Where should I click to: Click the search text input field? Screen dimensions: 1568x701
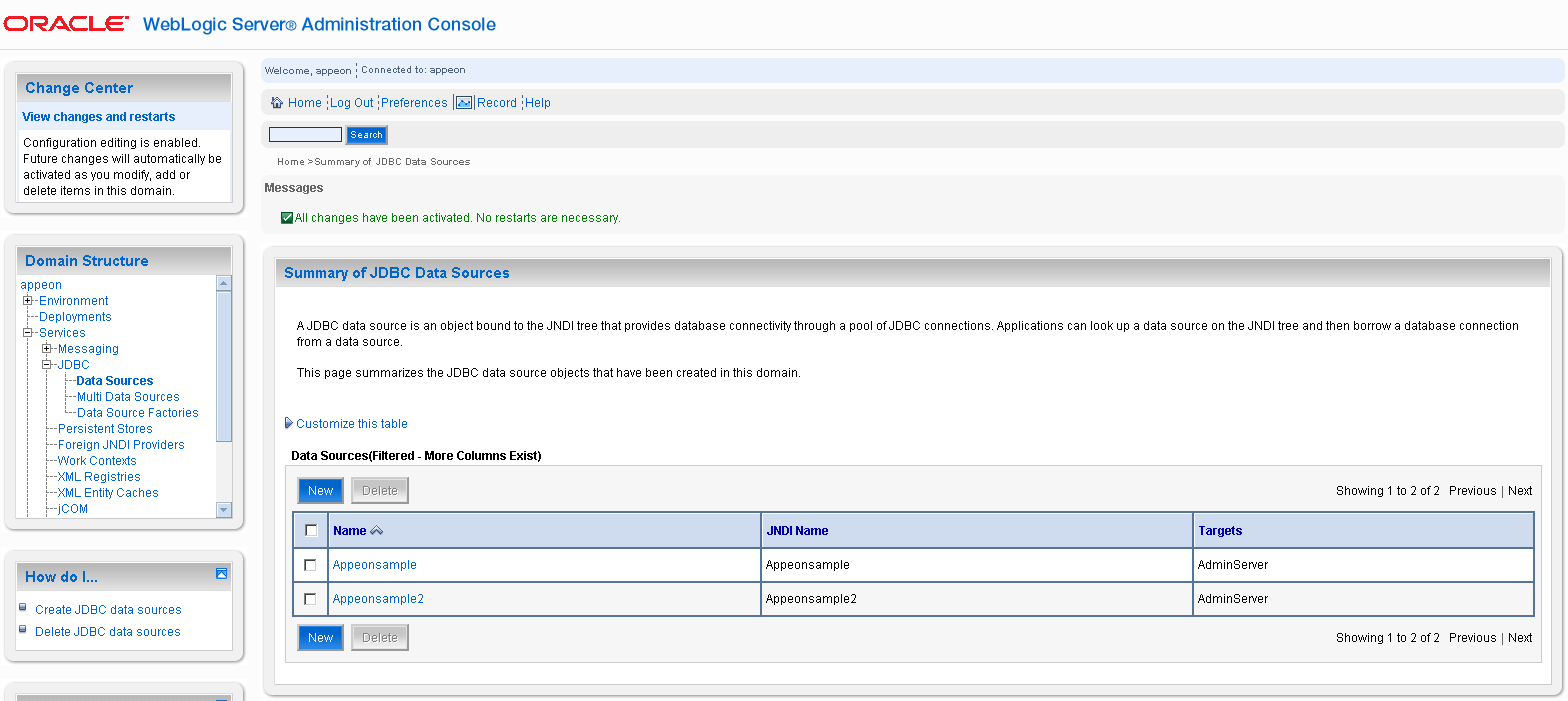coord(305,135)
